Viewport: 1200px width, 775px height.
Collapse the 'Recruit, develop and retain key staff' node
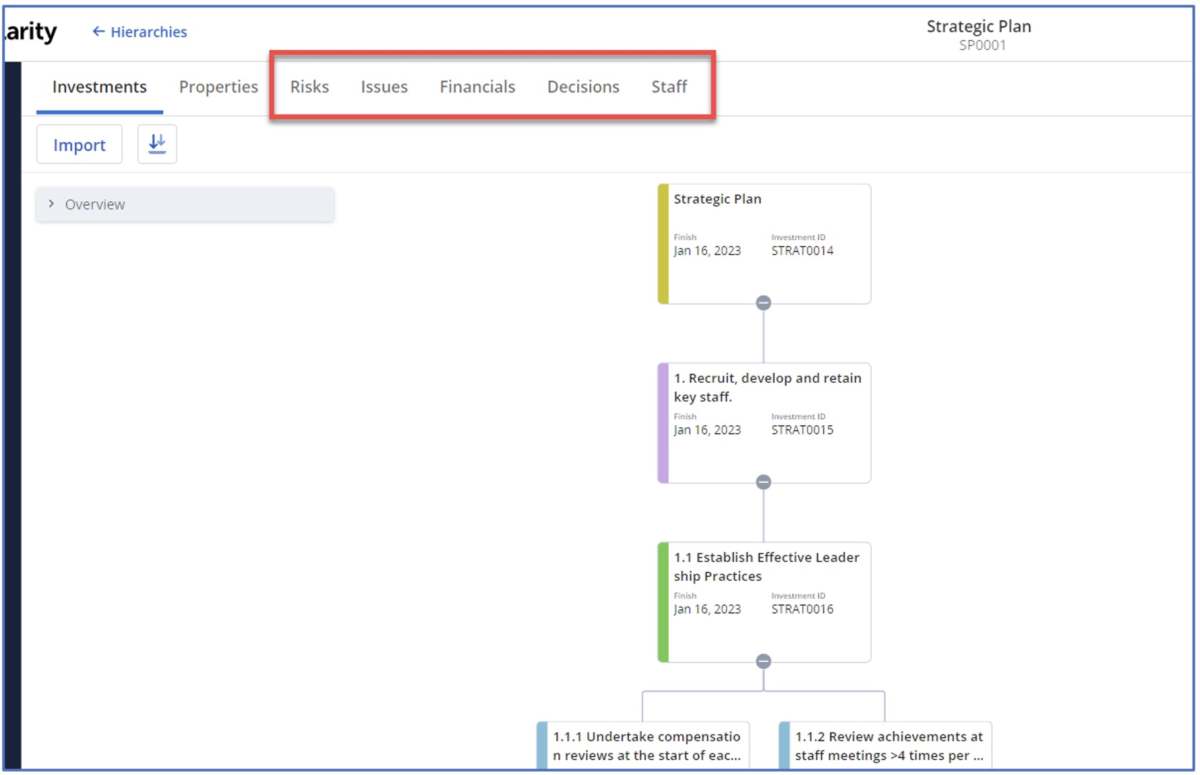(764, 481)
